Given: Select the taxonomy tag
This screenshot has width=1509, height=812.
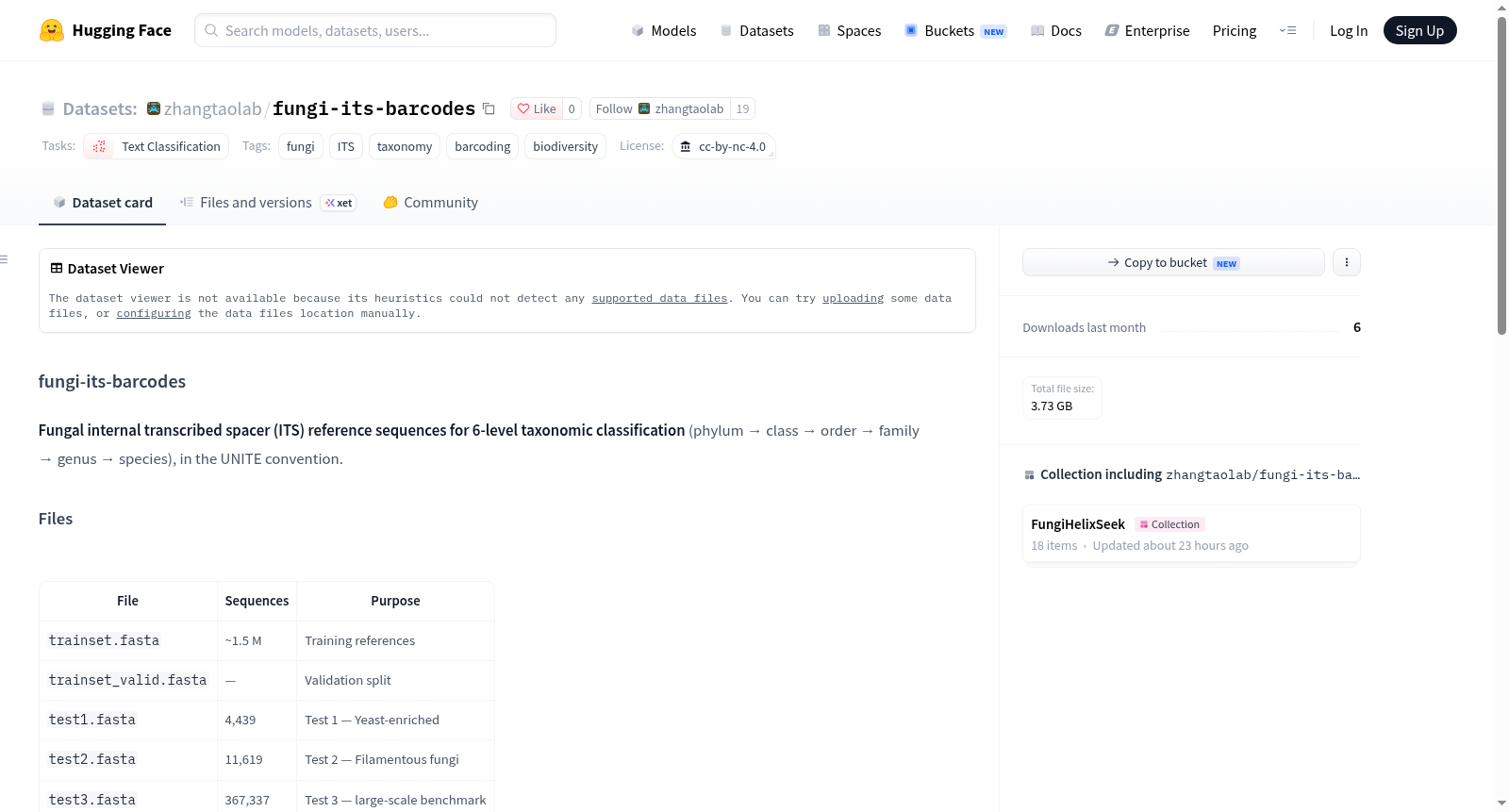Looking at the screenshot, I should (405, 146).
